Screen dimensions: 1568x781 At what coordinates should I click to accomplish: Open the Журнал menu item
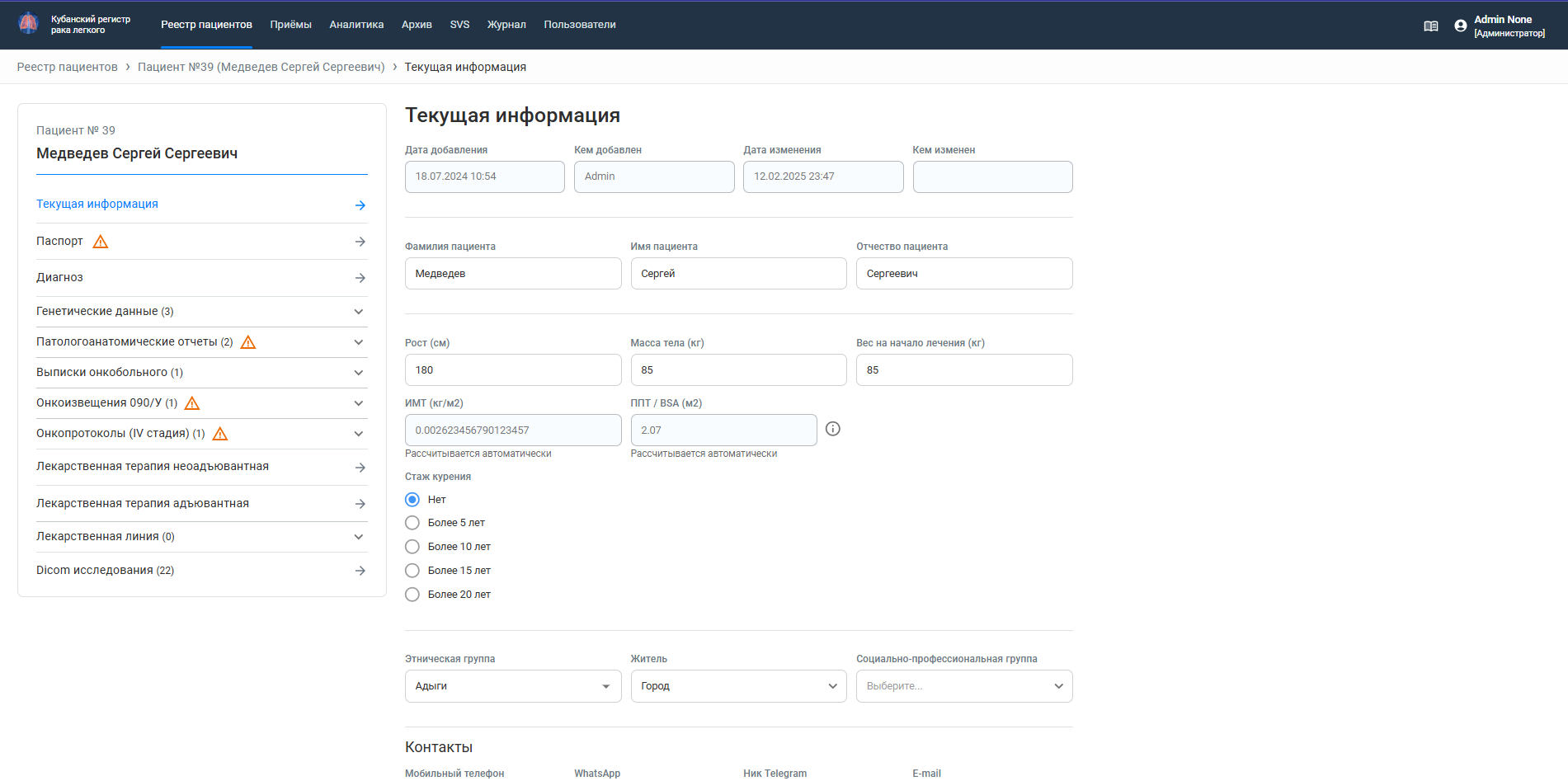[506, 25]
